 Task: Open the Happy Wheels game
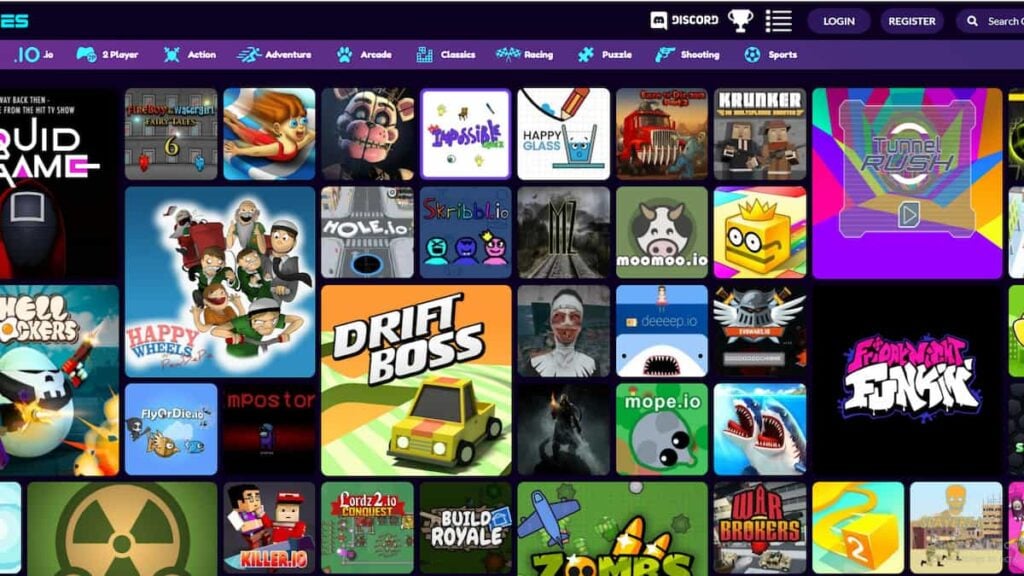220,282
